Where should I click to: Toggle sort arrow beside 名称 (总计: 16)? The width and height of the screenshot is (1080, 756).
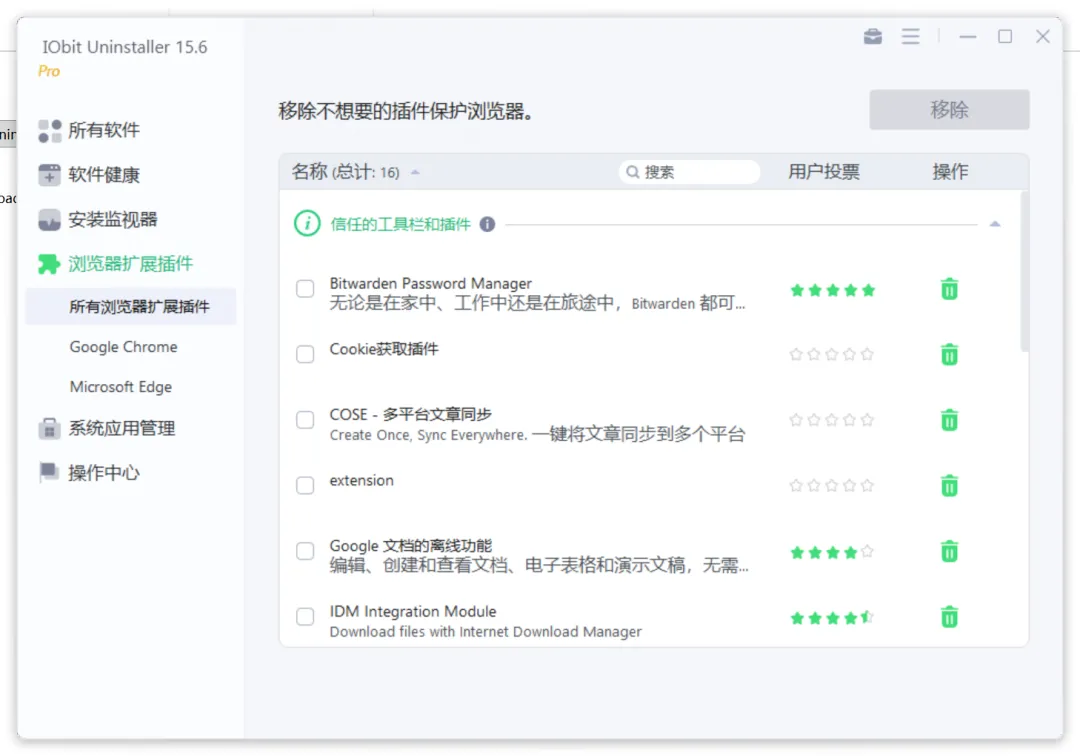415,172
